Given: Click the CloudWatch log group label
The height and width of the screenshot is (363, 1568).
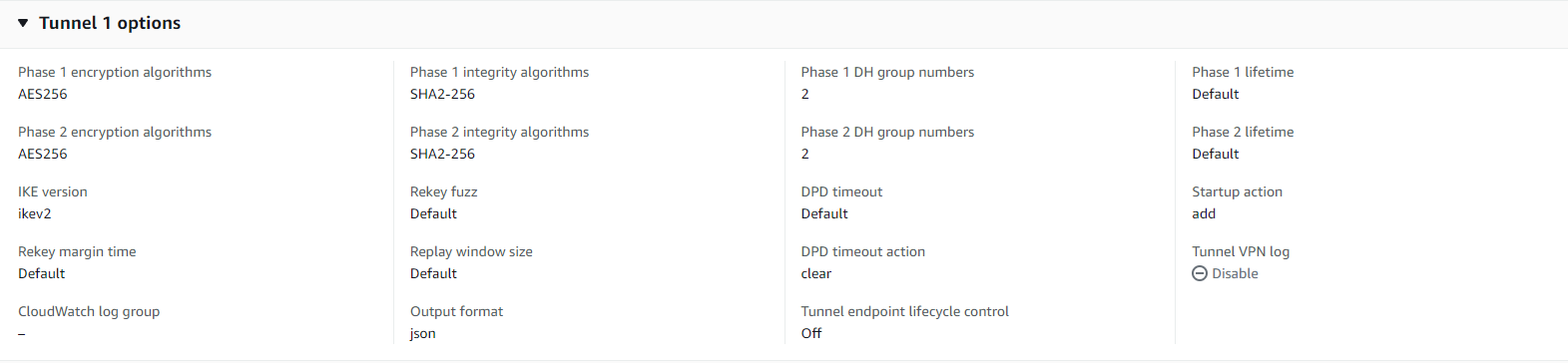Looking at the screenshot, I should pyautogui.click(x=89, y=311).
